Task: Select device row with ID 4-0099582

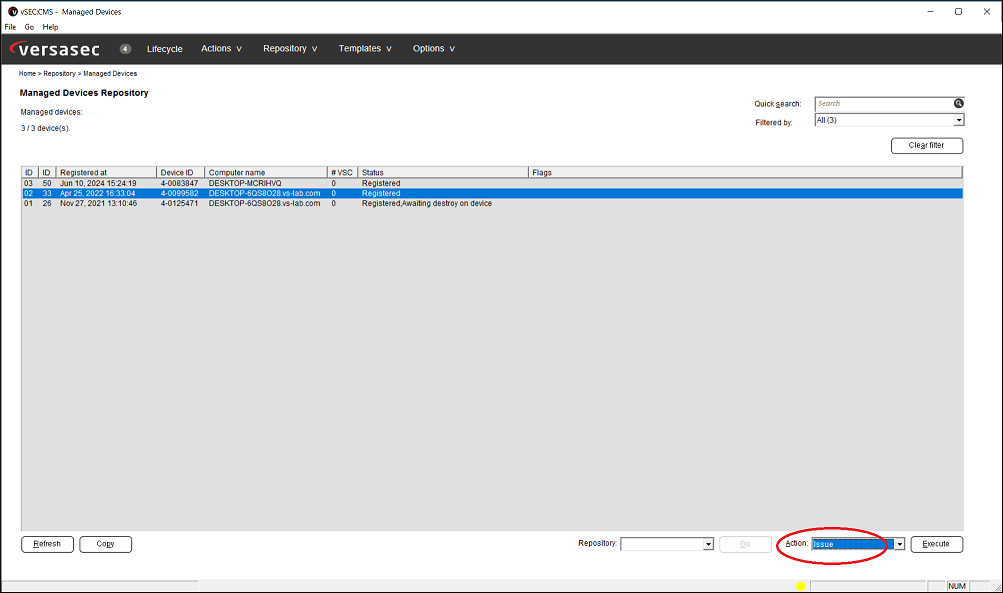Action: [492, 193]
